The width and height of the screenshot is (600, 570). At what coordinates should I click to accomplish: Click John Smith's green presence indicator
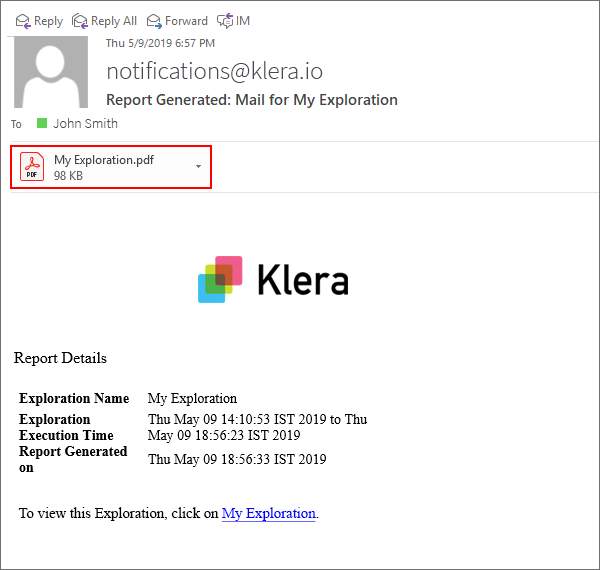point(42,123)
